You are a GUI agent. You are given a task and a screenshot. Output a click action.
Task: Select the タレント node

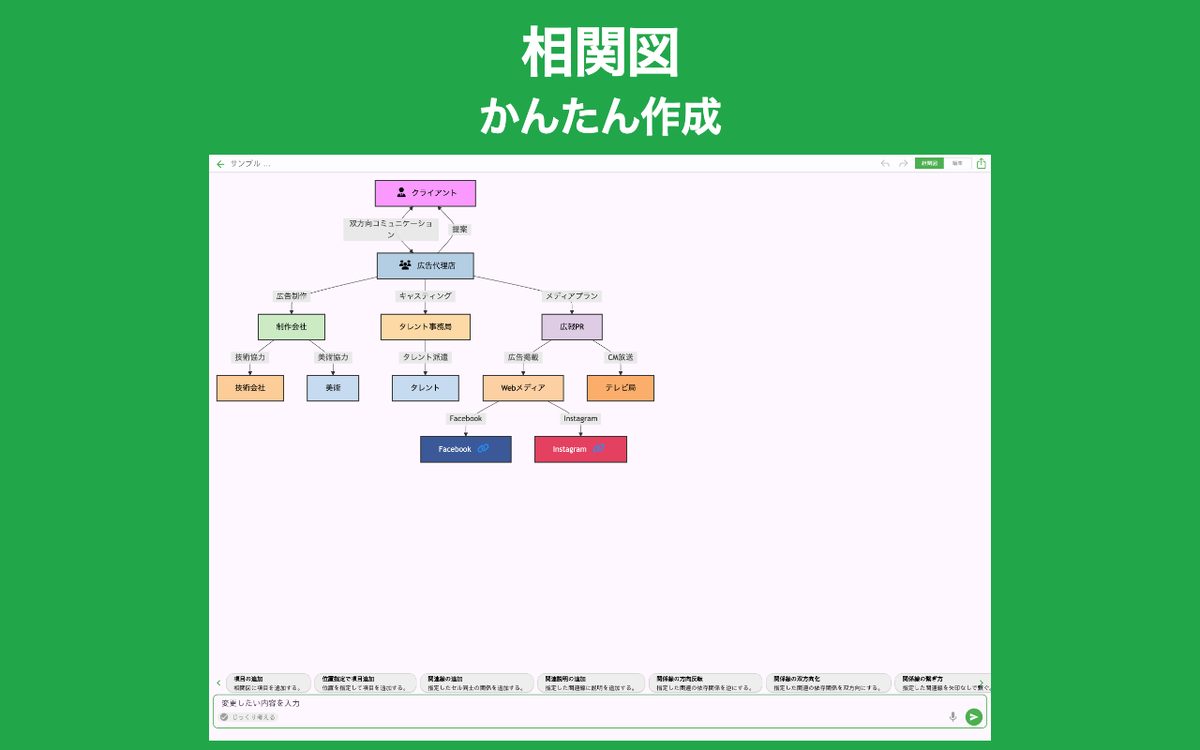(x=425, y=388)
